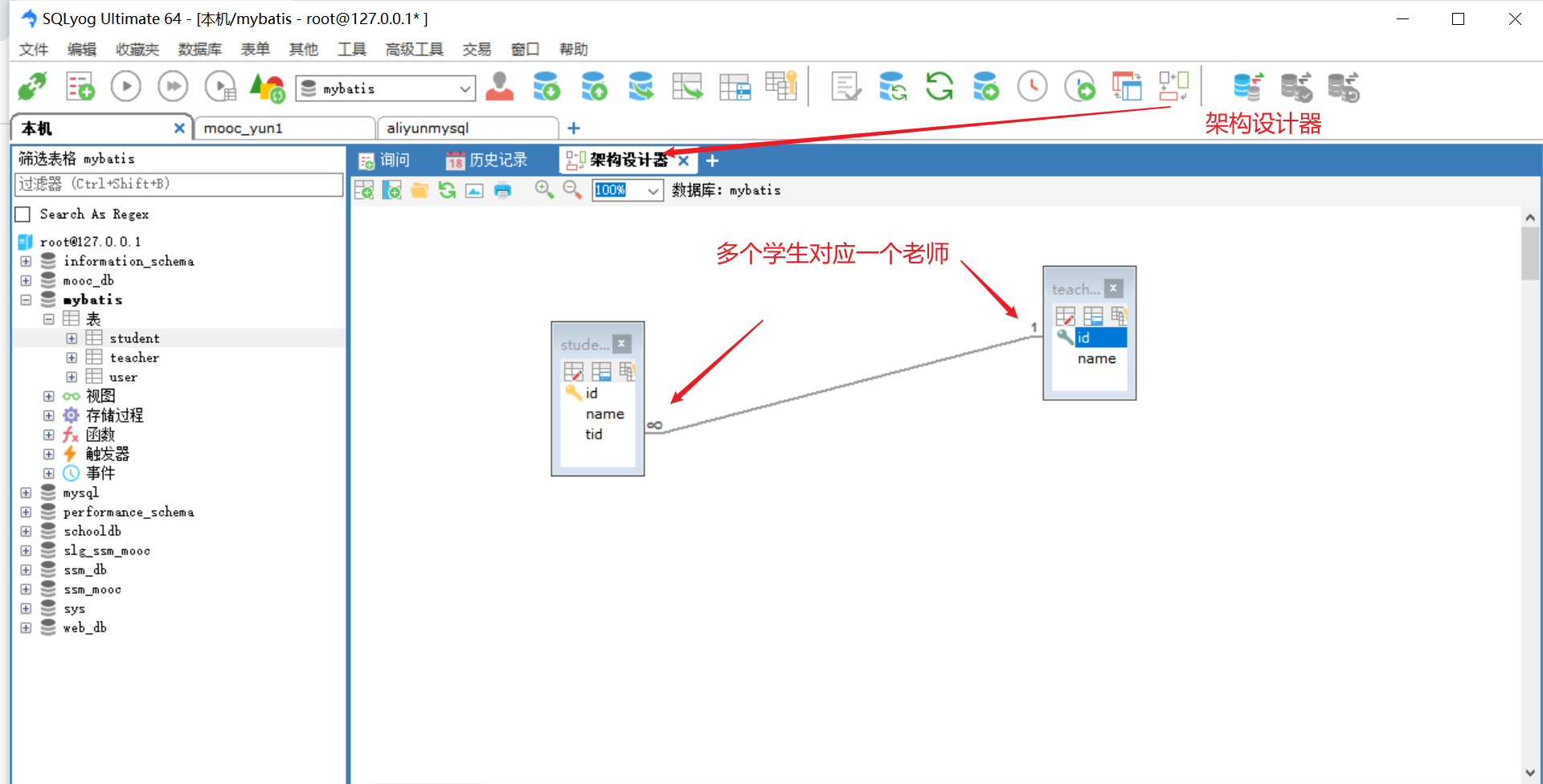The width and height of the screenshot is (1543, 784).
Task: Open the 文件 menu
Action: [x=34, y=49]
